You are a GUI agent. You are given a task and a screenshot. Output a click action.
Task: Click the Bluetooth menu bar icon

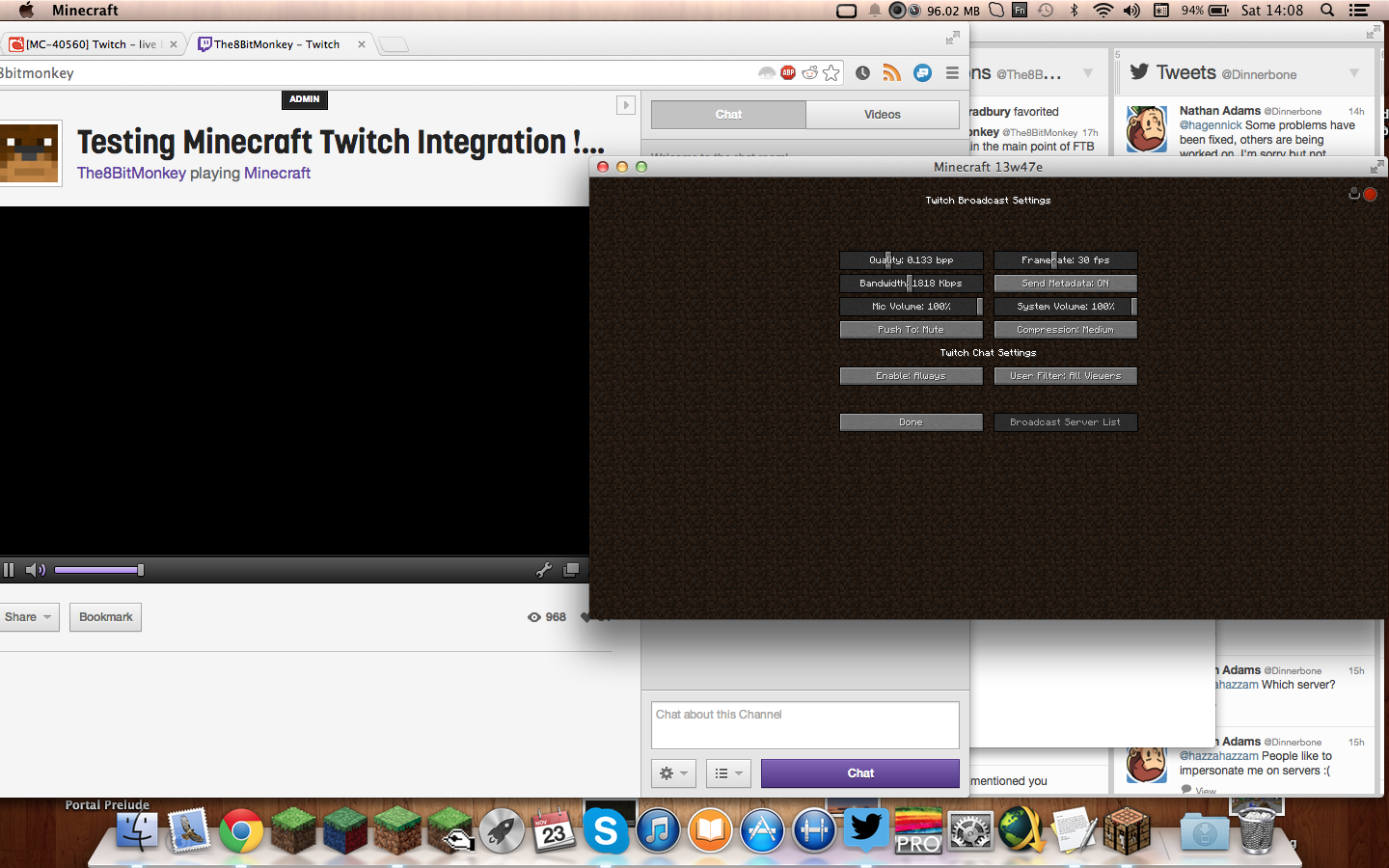tap(1074, 11)
